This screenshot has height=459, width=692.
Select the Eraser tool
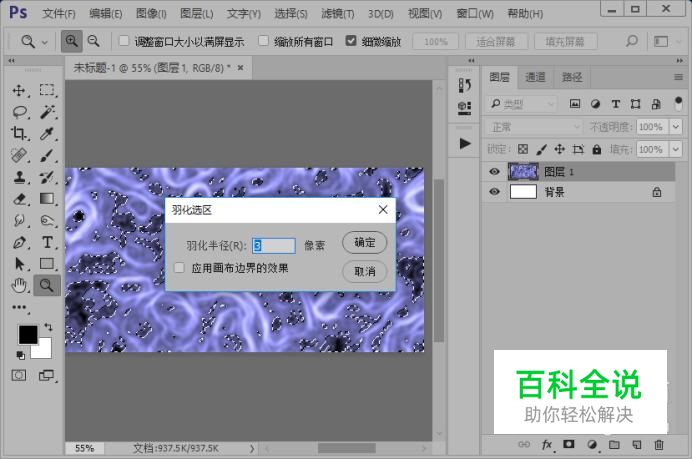tap(19, 199)
